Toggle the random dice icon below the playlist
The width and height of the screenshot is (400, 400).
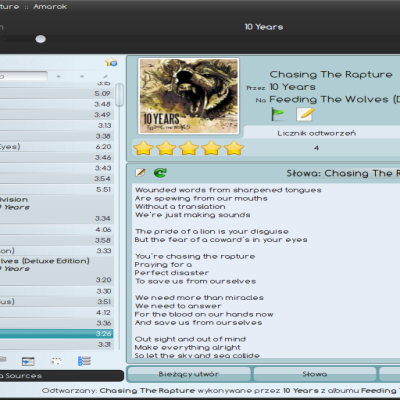[56, 361]
